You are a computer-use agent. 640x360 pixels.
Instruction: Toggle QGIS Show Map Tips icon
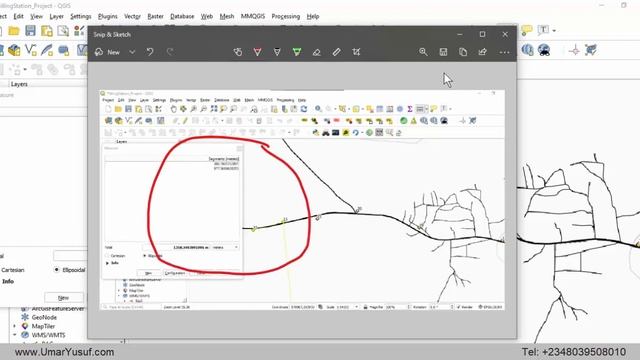pos(527,30)
